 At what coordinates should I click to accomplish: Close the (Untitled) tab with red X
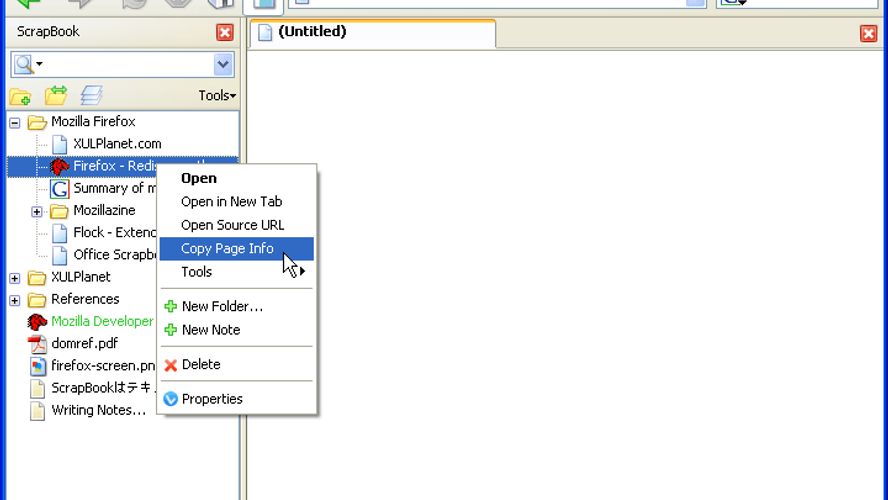[868, 33]
